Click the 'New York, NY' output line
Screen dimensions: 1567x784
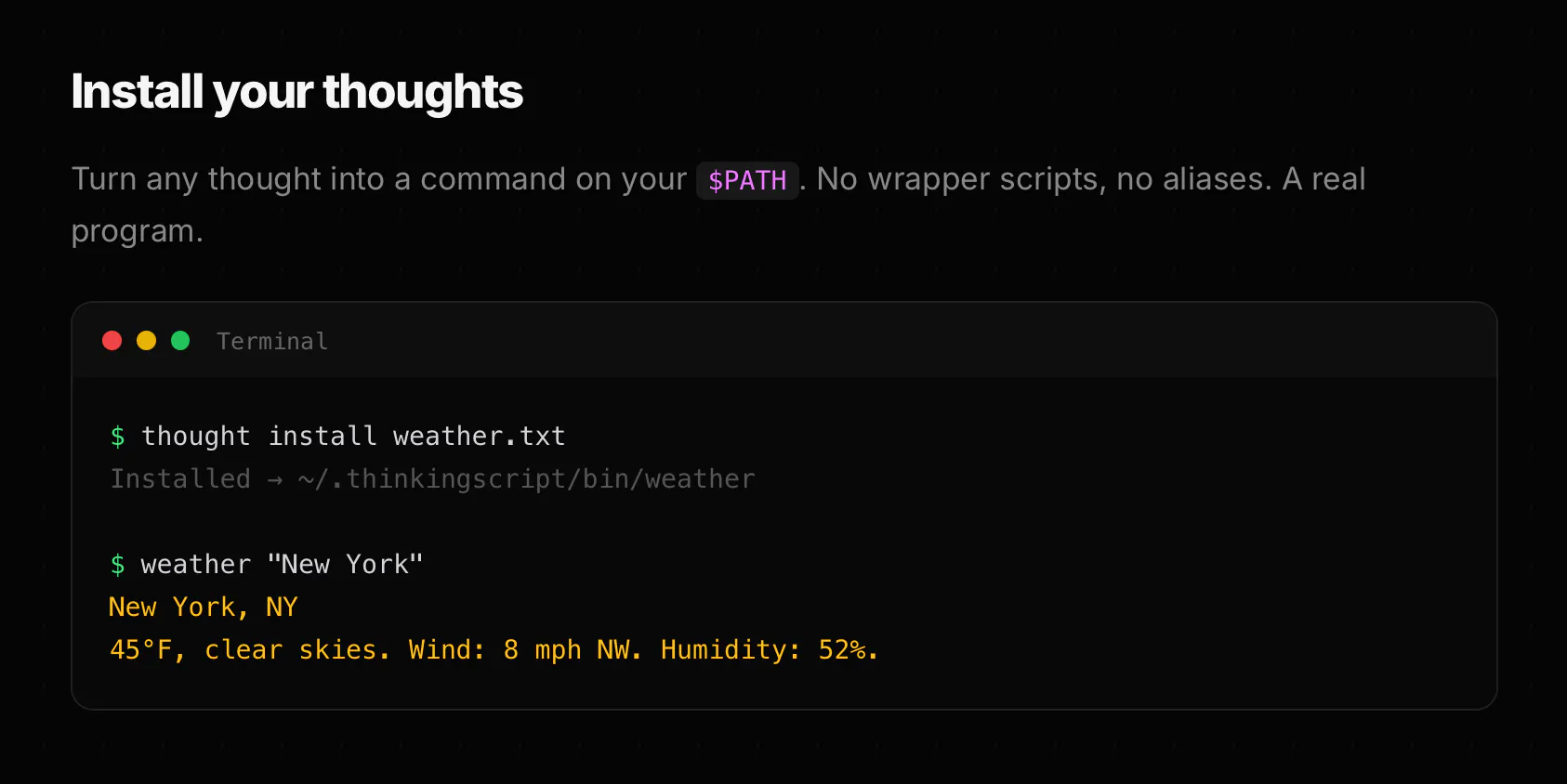(x=204, y=608)
